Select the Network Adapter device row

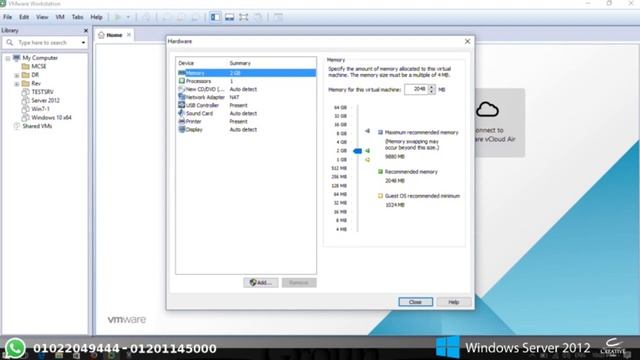(x=247, y=97)
